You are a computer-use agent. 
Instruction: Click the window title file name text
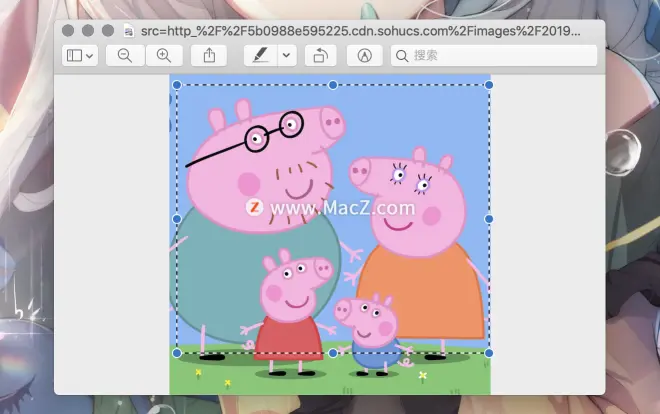click(x=360, y=31)
